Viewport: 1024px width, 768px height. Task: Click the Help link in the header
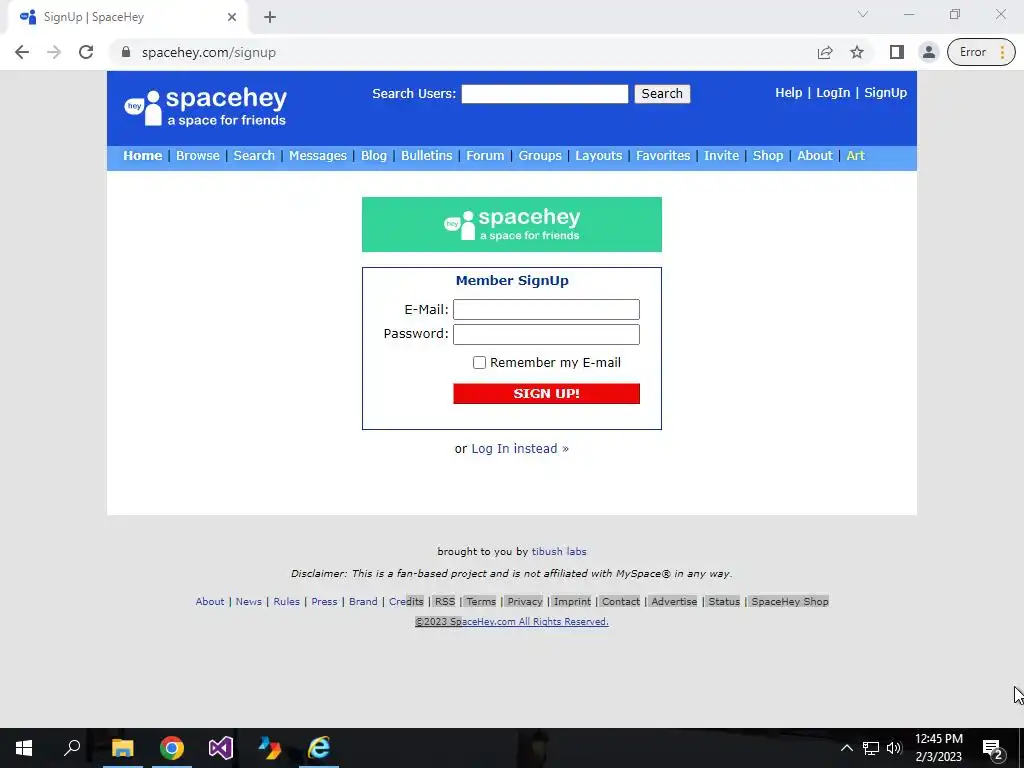pyautogui.click(x=788, y=93)
